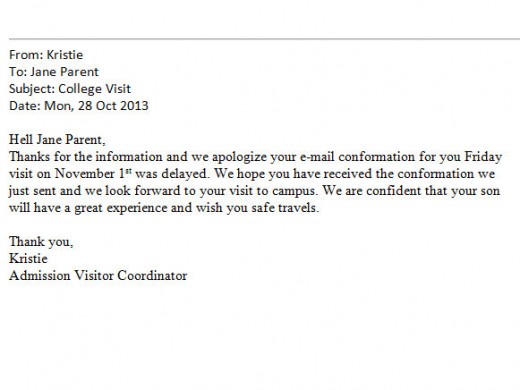Image resolution: width=520 pixels, height=390 pixels.
Task: Click the greeting 'Hell Jane Parent,'
Action: click(57, 140)
